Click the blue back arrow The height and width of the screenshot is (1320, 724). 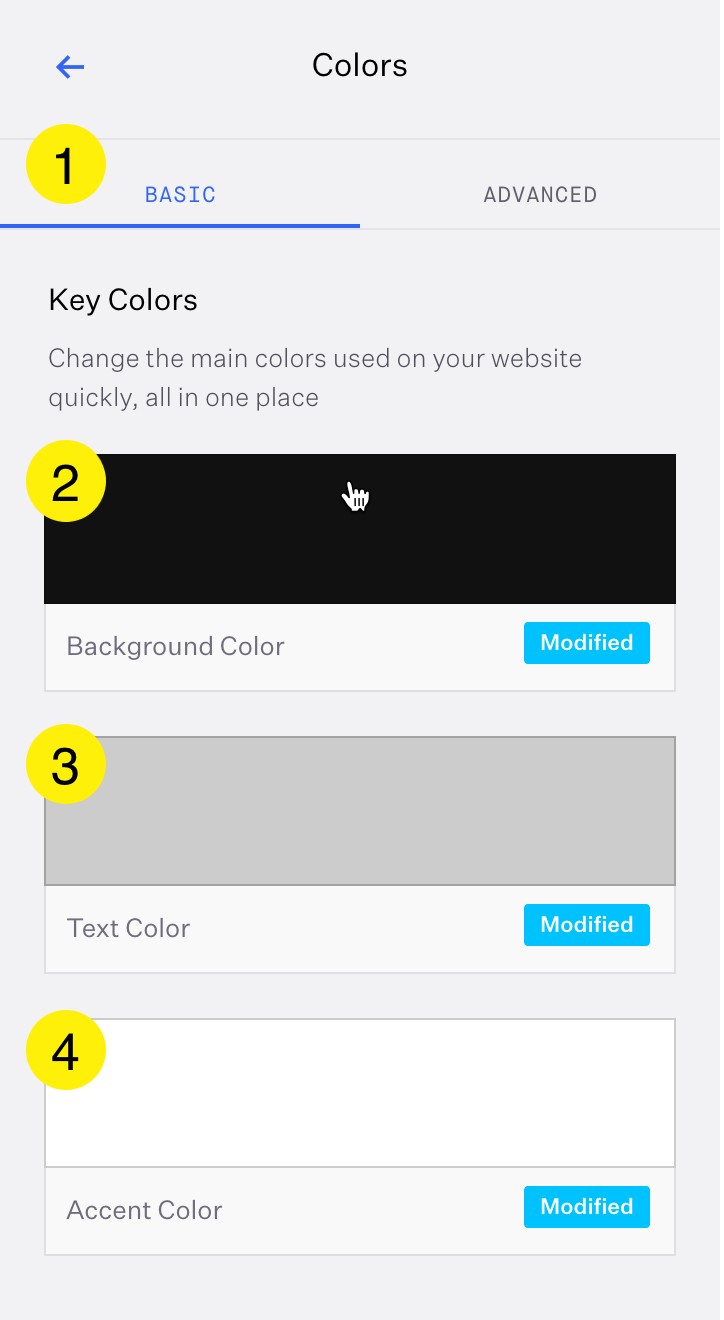click(x=70, y=67)
